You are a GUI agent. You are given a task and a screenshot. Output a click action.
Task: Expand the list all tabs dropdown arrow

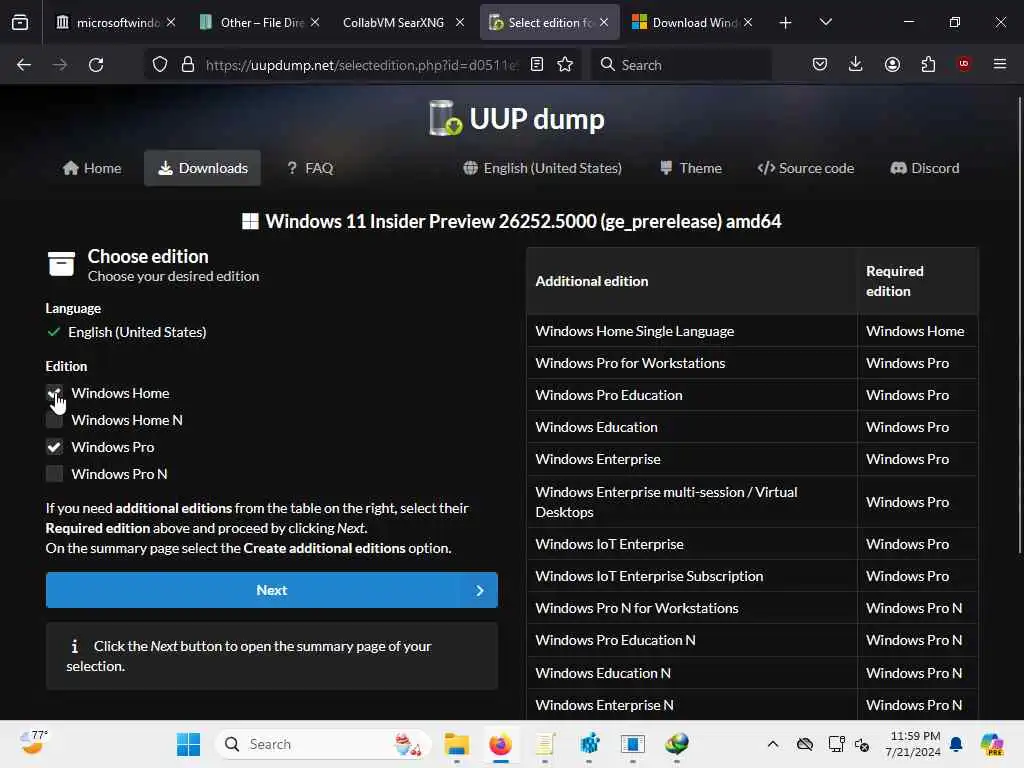pyautogui.click(x=825, y=22)
